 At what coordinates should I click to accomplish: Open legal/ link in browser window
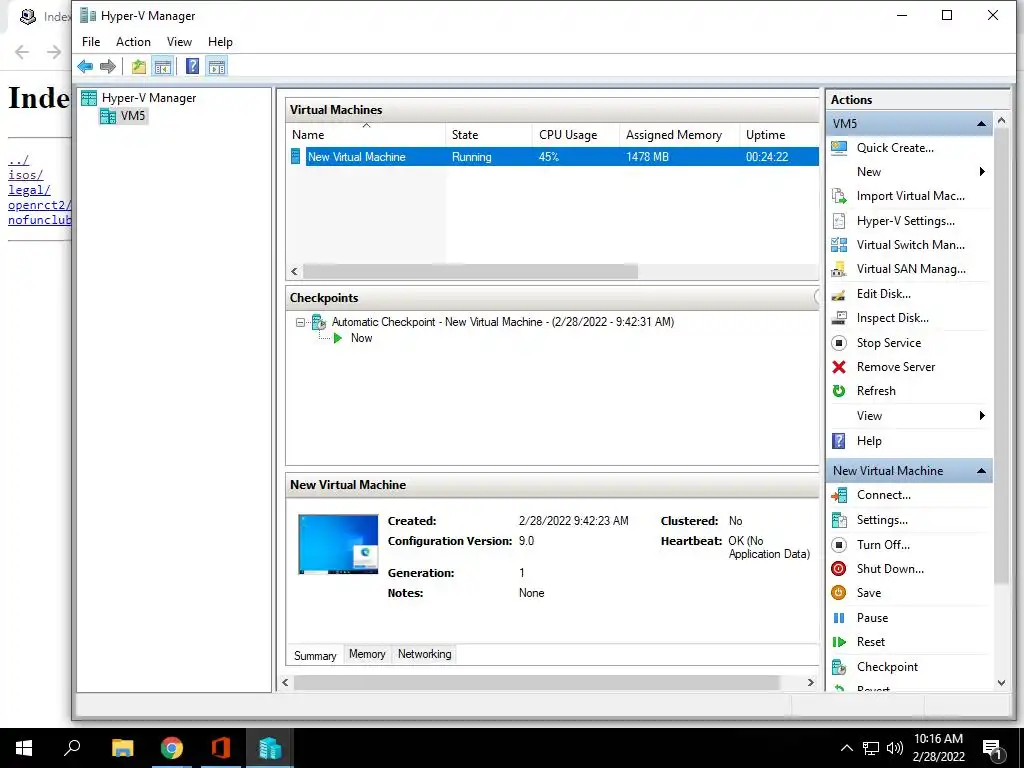pos(29,190)
